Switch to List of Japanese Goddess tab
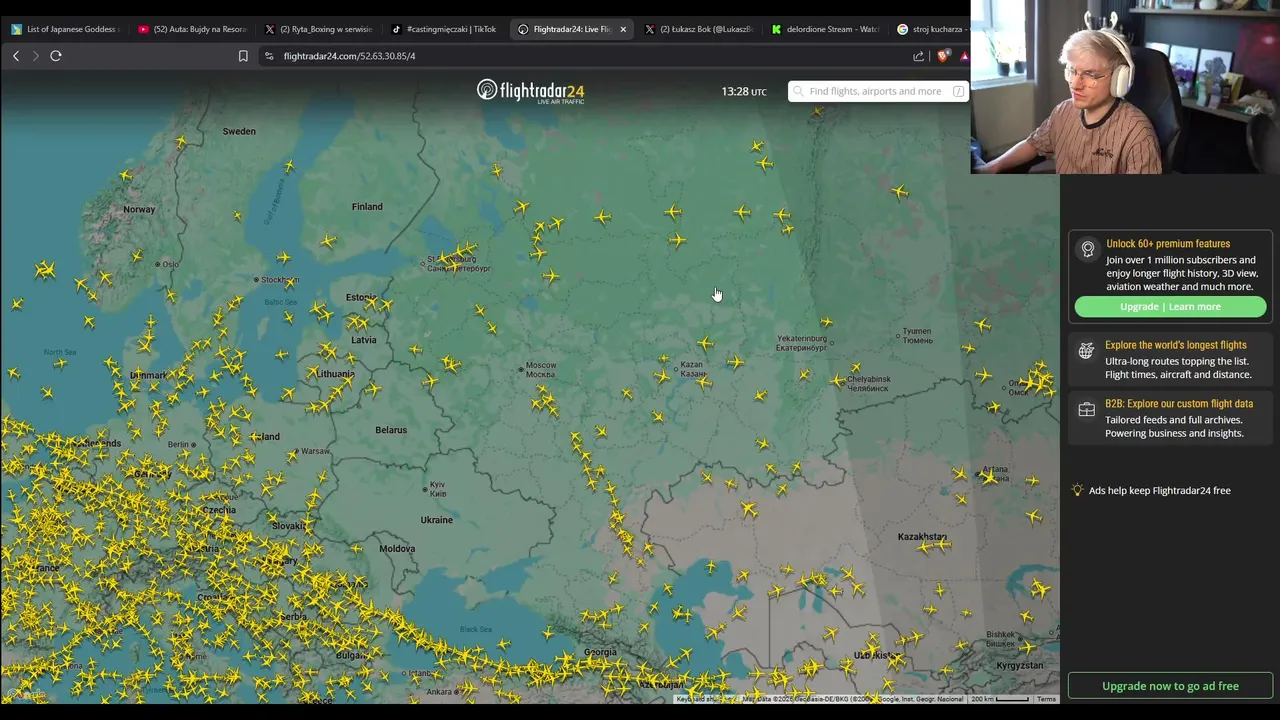 coord(64,29)
